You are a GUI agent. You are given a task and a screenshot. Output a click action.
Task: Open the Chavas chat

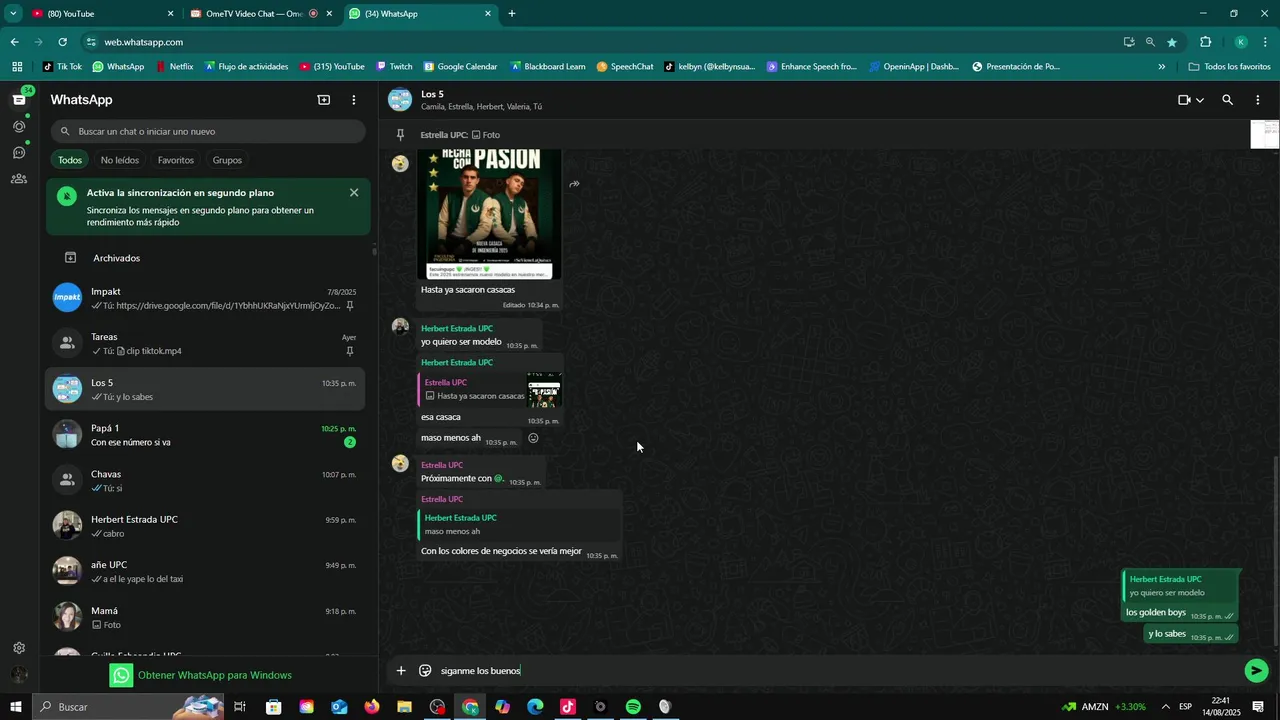coord(206,481)
